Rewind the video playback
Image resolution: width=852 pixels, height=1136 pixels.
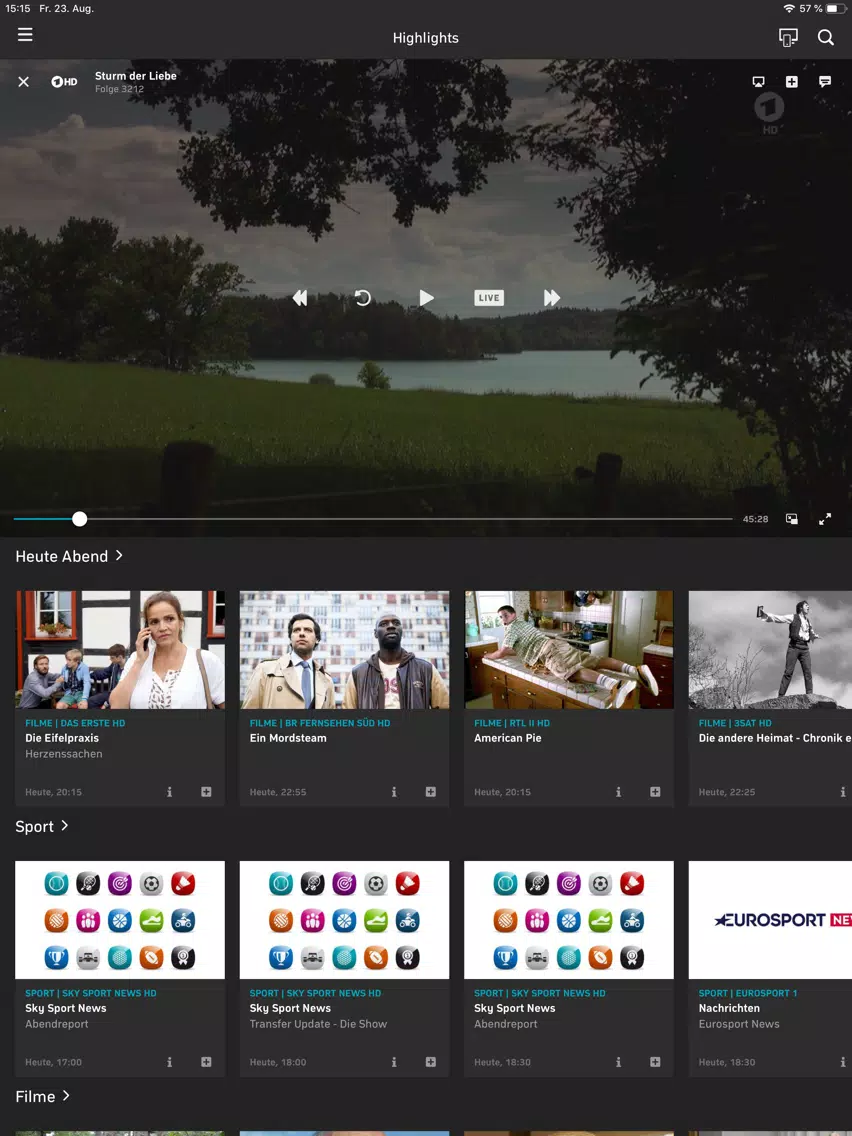coord(300,298)
